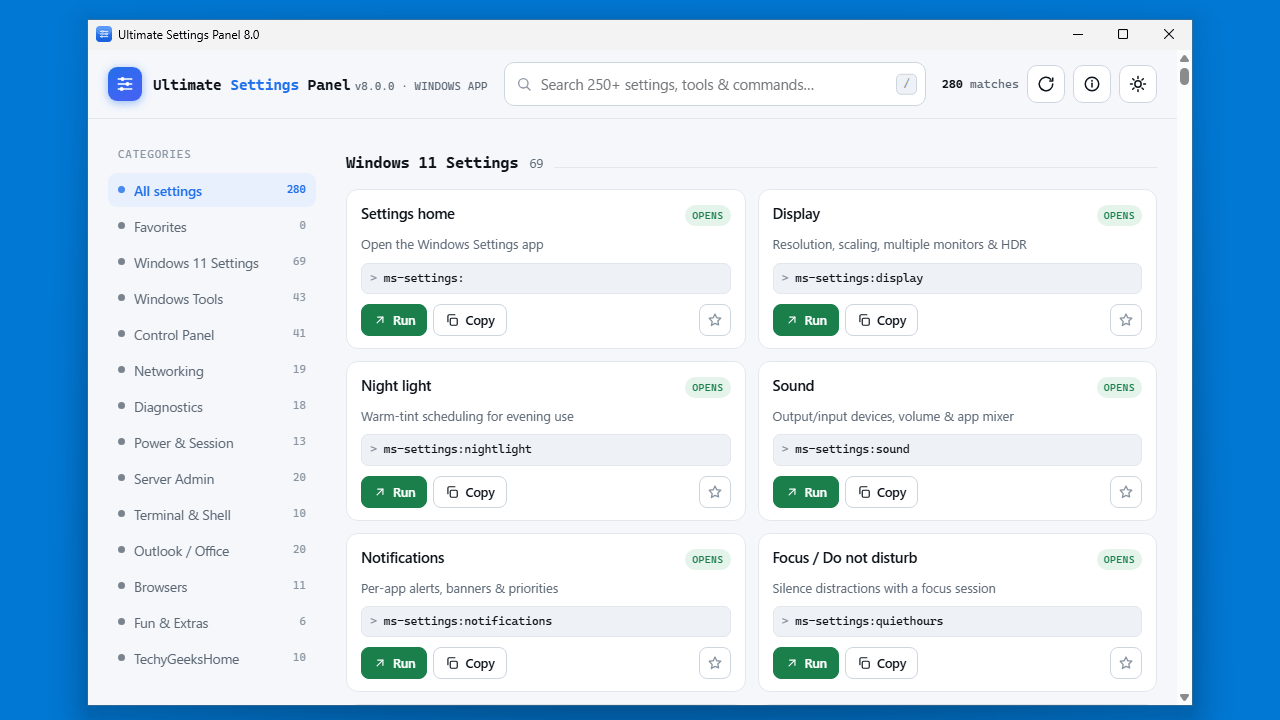Open the Control Panel category
Image resolution: width=1280 pixels, height=720 pixels.
click(x=212, y=335)
